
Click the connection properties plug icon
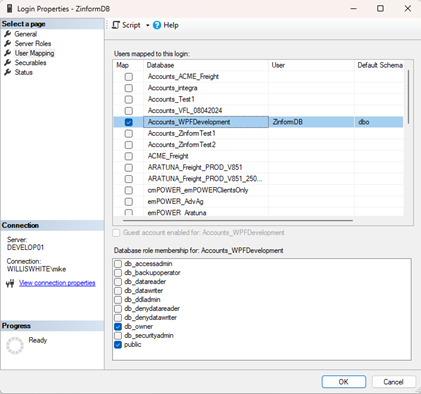10,283
